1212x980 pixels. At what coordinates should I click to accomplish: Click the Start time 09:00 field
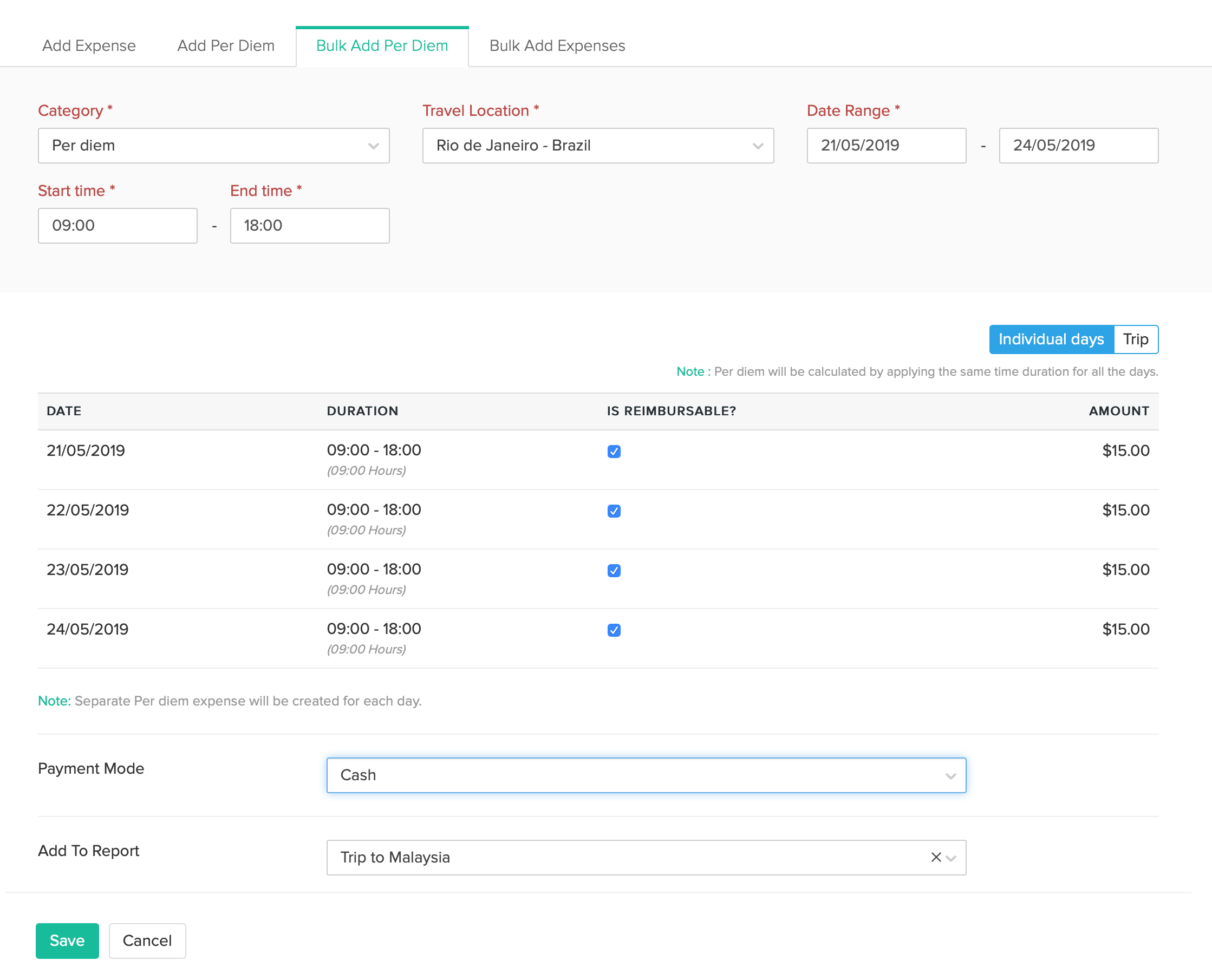118,226
